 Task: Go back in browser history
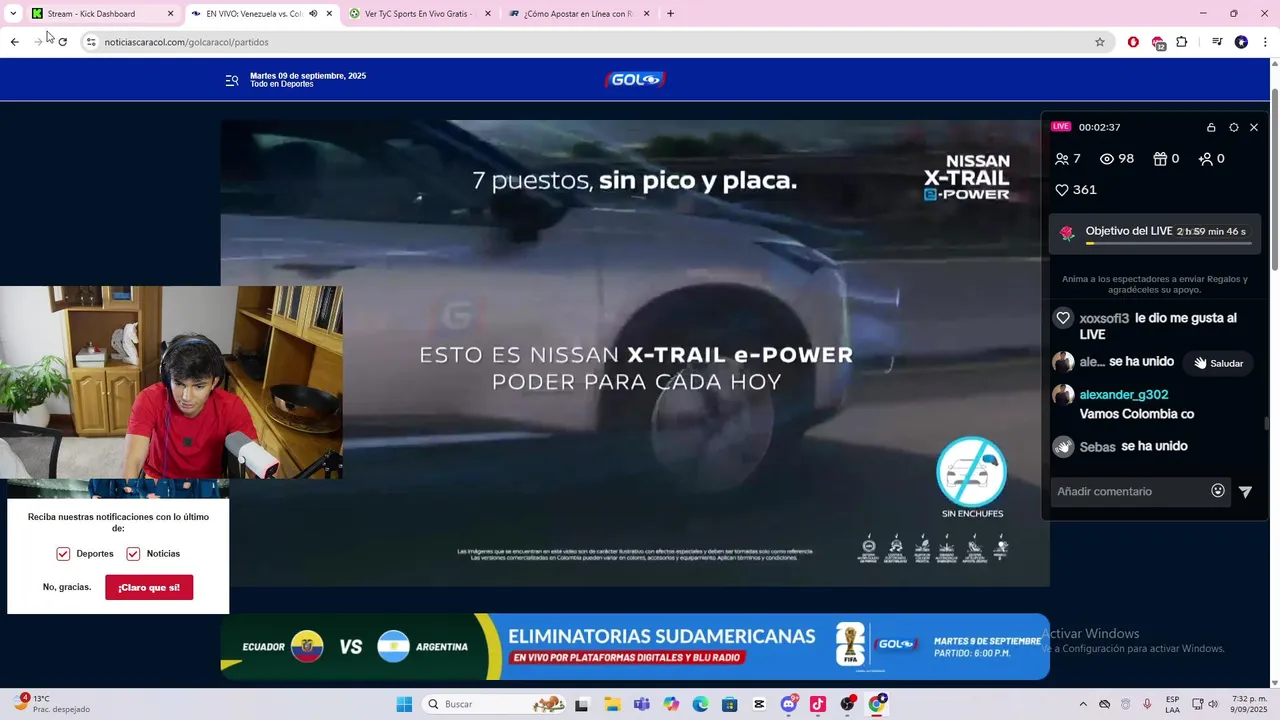14,42
